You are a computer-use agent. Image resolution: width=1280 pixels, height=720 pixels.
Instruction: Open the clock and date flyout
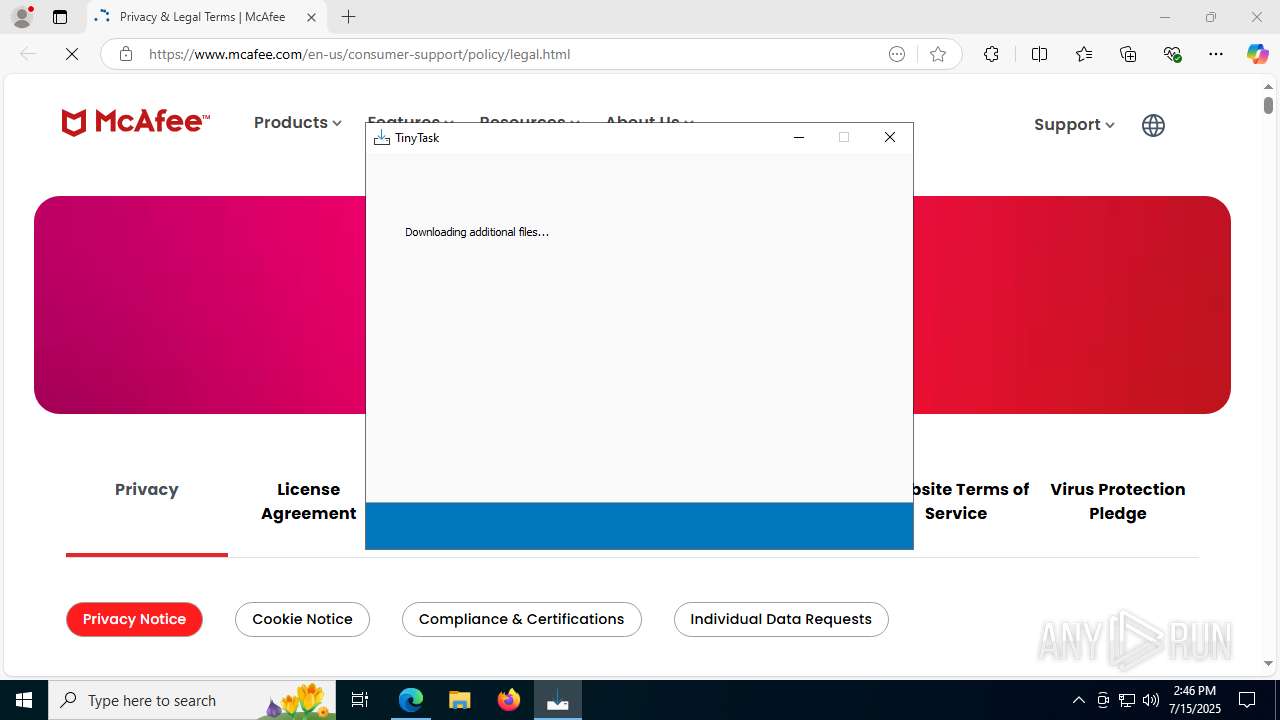[1197, 700]
